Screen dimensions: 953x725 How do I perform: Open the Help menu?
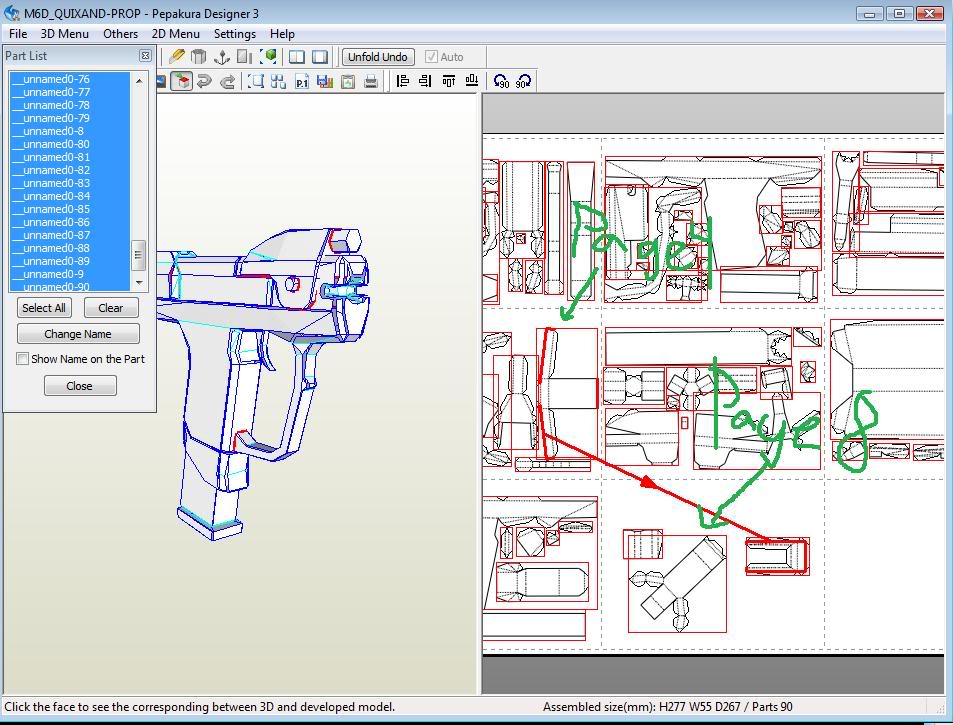point(282,34)
